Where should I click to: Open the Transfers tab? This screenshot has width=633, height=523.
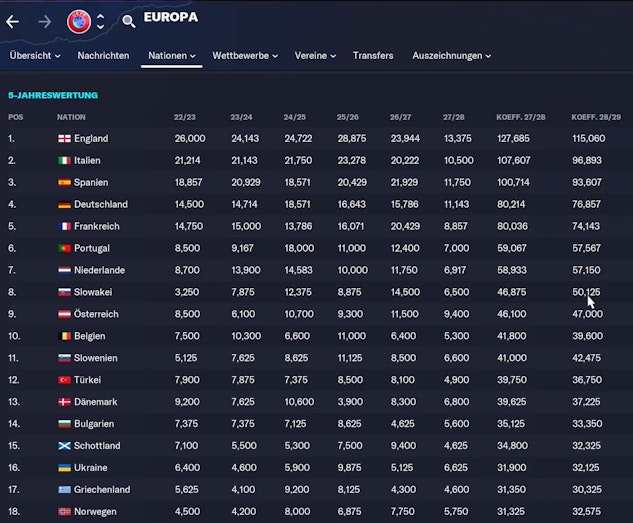pos(373,56)
